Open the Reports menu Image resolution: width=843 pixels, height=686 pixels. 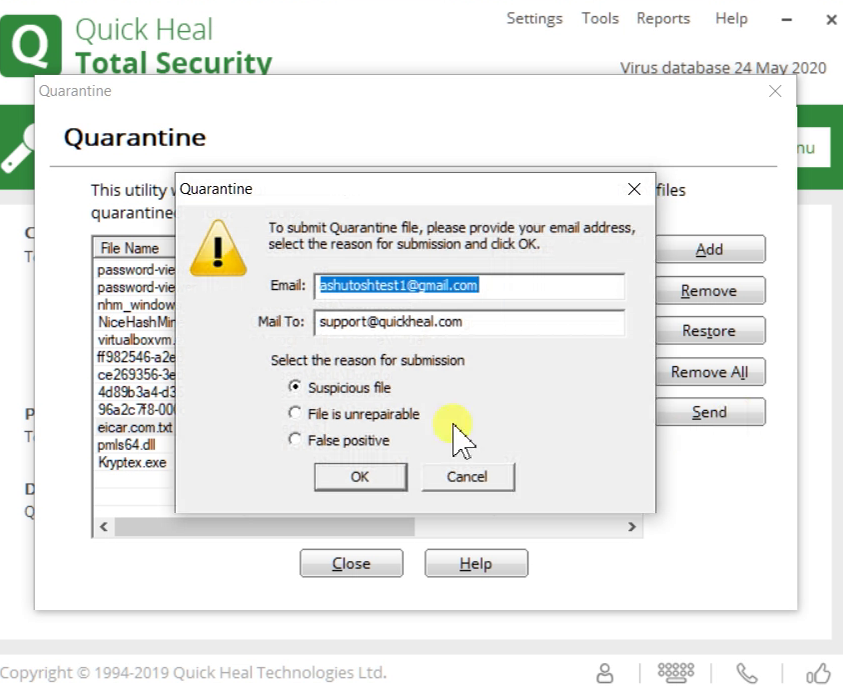pyautogui.click(x=663, y=18)
